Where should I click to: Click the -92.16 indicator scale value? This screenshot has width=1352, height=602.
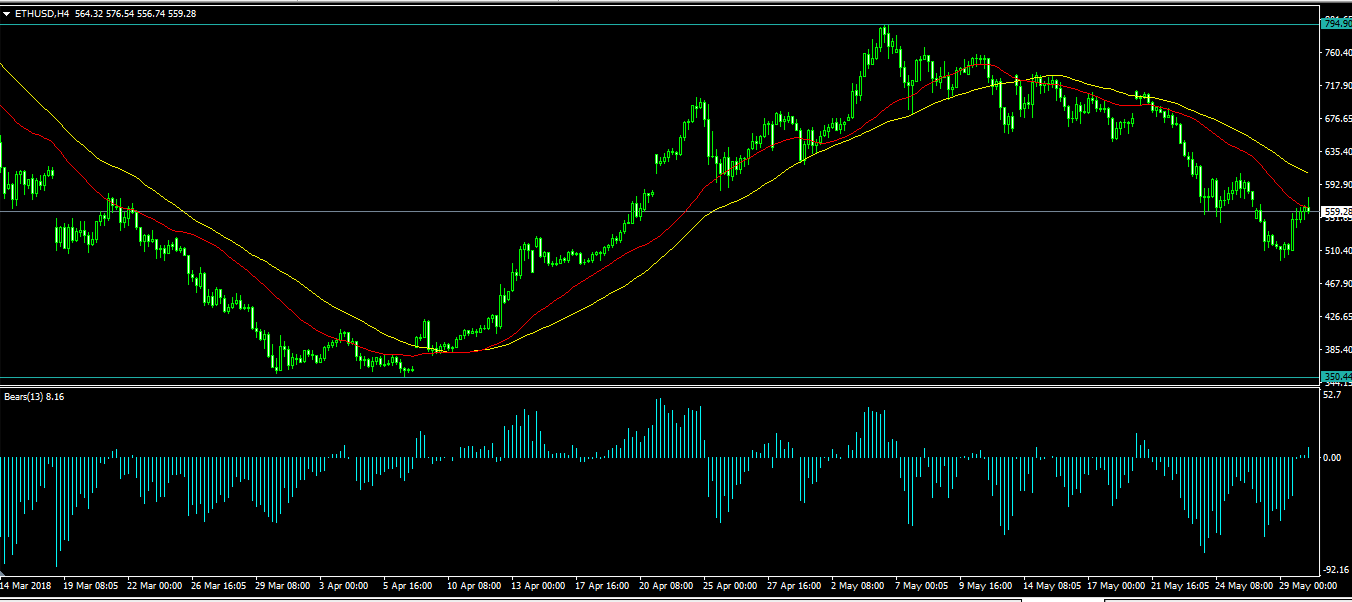(x=1334, y=569)
